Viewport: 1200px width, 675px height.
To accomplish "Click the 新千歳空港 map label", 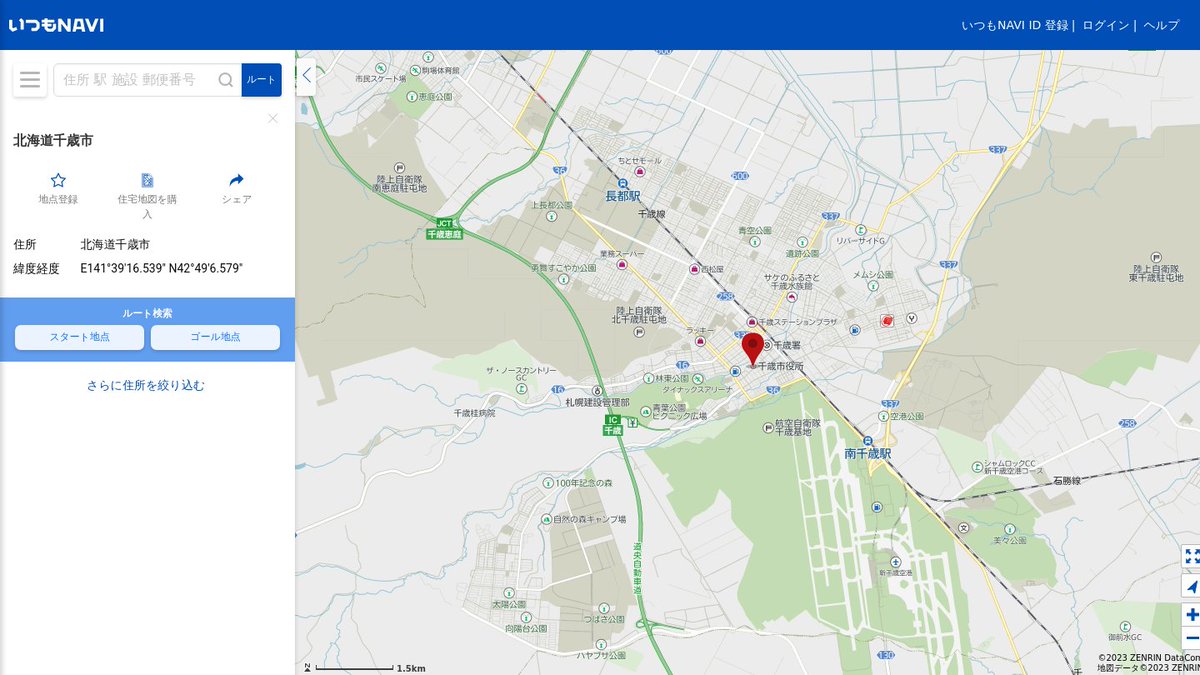I will point(896,573).
